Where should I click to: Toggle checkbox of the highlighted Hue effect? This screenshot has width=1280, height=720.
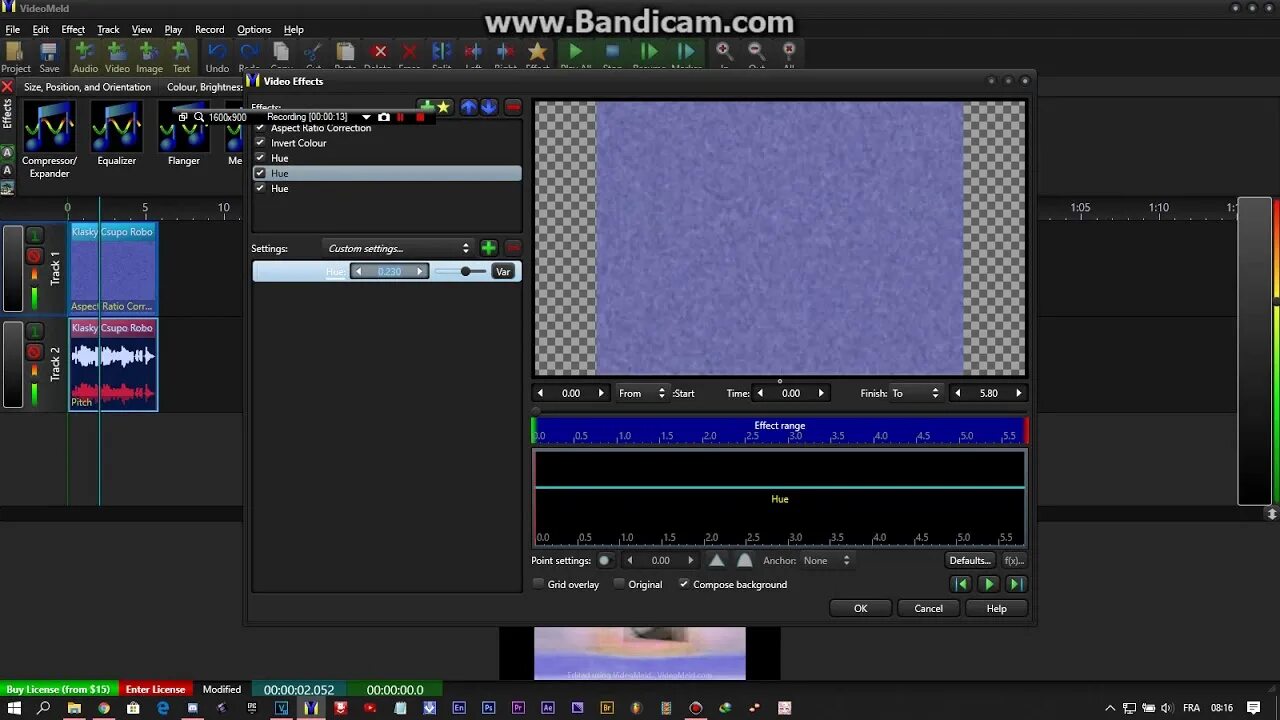click(x=260, y=173)
